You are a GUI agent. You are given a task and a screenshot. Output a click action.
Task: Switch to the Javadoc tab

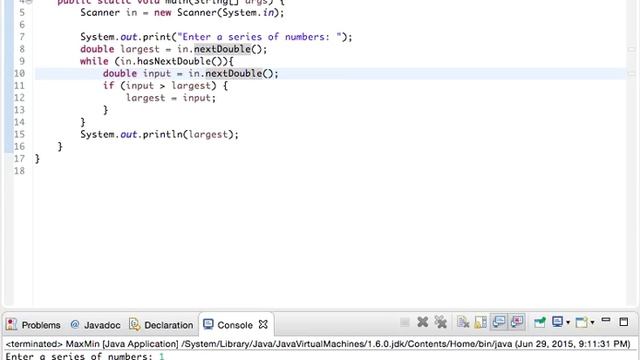click(96, 325)
